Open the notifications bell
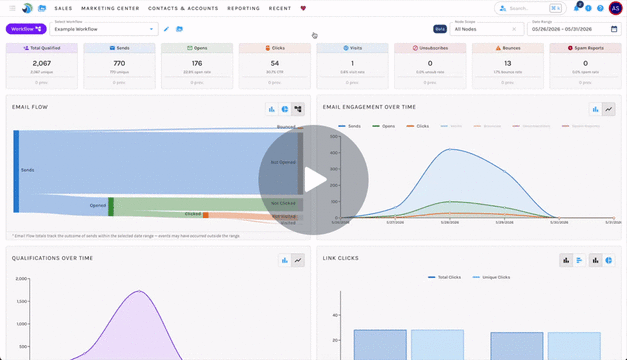627x360 pixels. pyautogui.click(x=576, y=8)
